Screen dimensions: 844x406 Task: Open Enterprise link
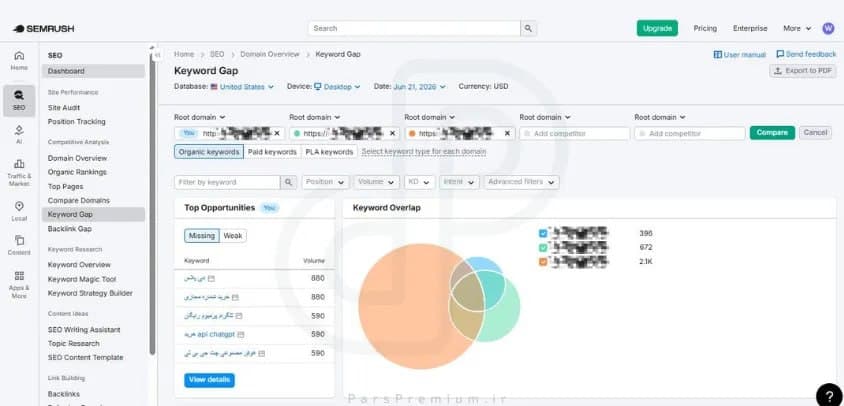(750, 29)
